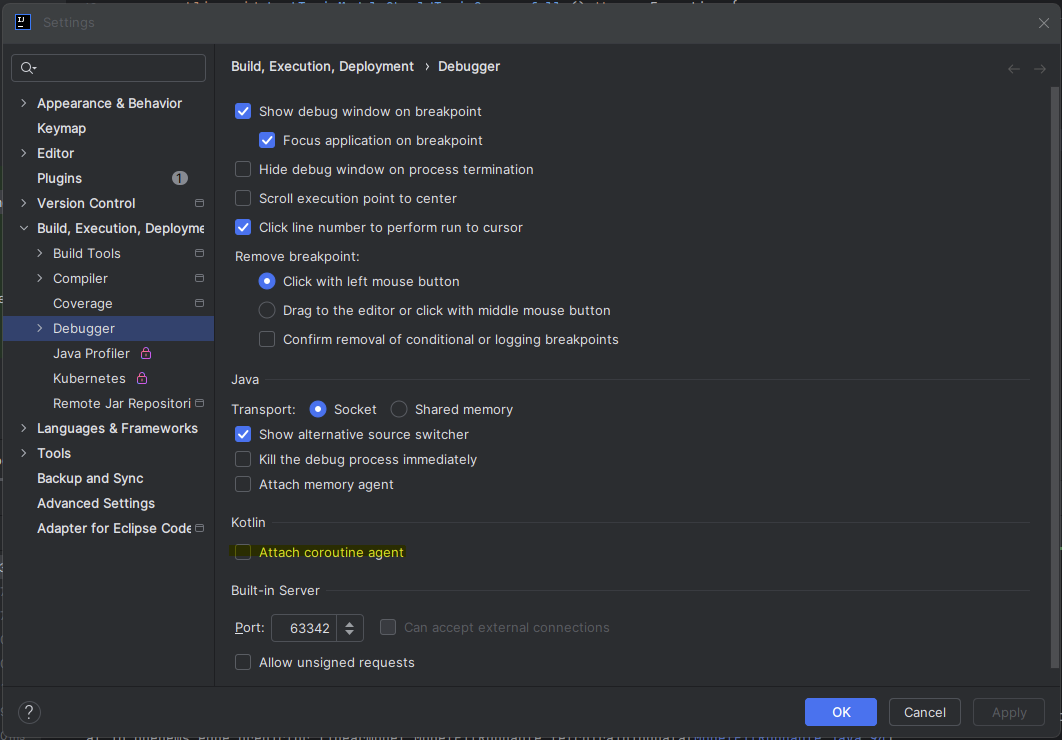Click the lock icon beside Java Profiler

tap(146, 353)
